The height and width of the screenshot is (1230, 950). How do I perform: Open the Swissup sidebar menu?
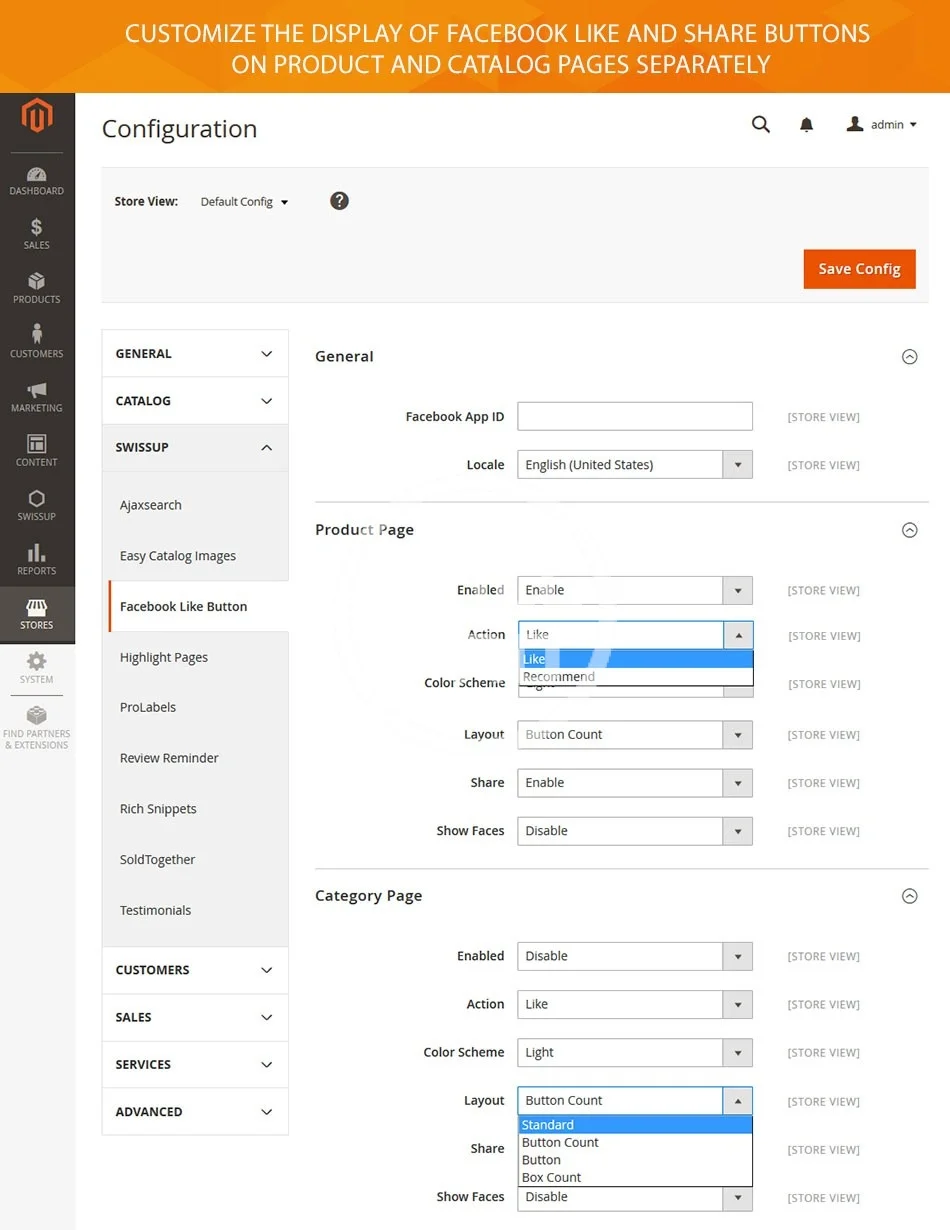click(37, 505)
